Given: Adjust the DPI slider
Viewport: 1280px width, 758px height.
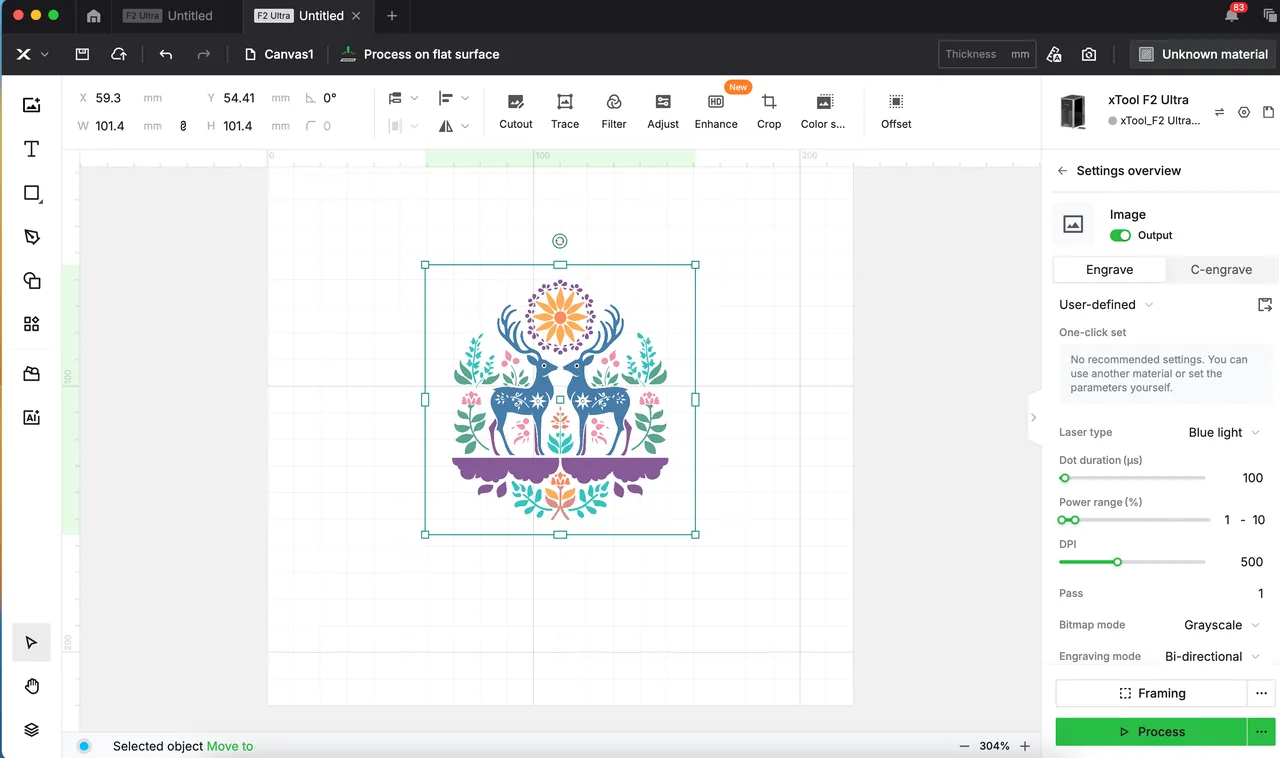Looking at the screenshot, I should tap(1132, 562).
